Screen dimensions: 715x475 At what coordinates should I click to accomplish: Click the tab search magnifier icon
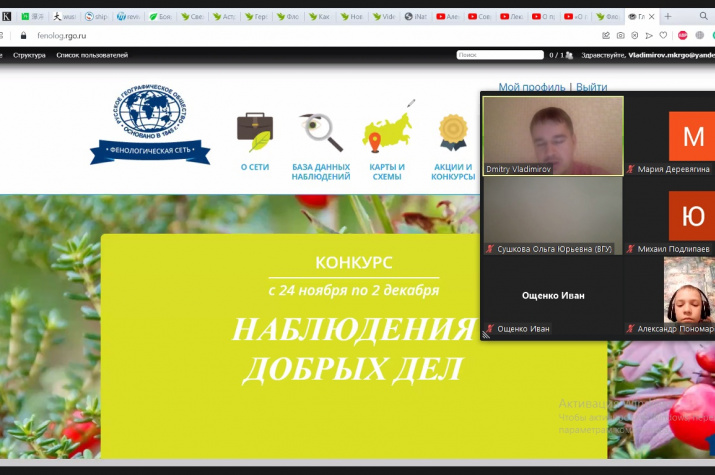click(704, 17)
